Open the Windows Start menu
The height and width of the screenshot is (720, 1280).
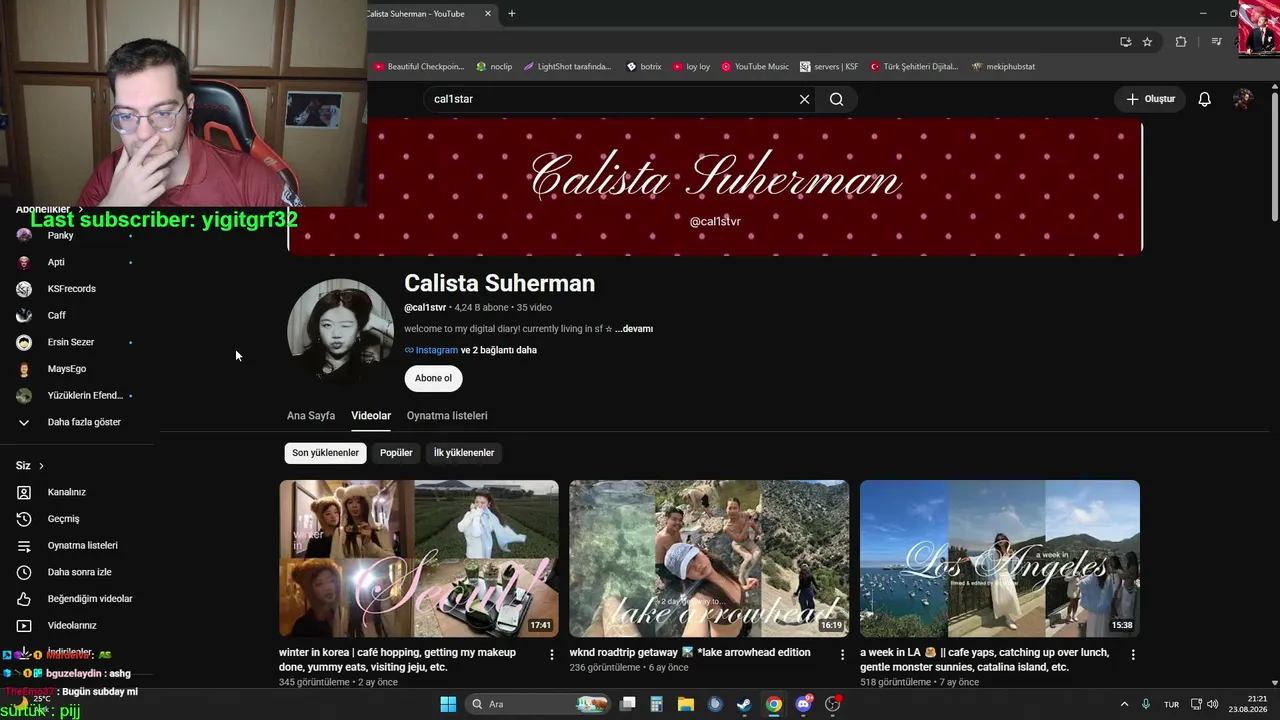[x=448, y=704]
